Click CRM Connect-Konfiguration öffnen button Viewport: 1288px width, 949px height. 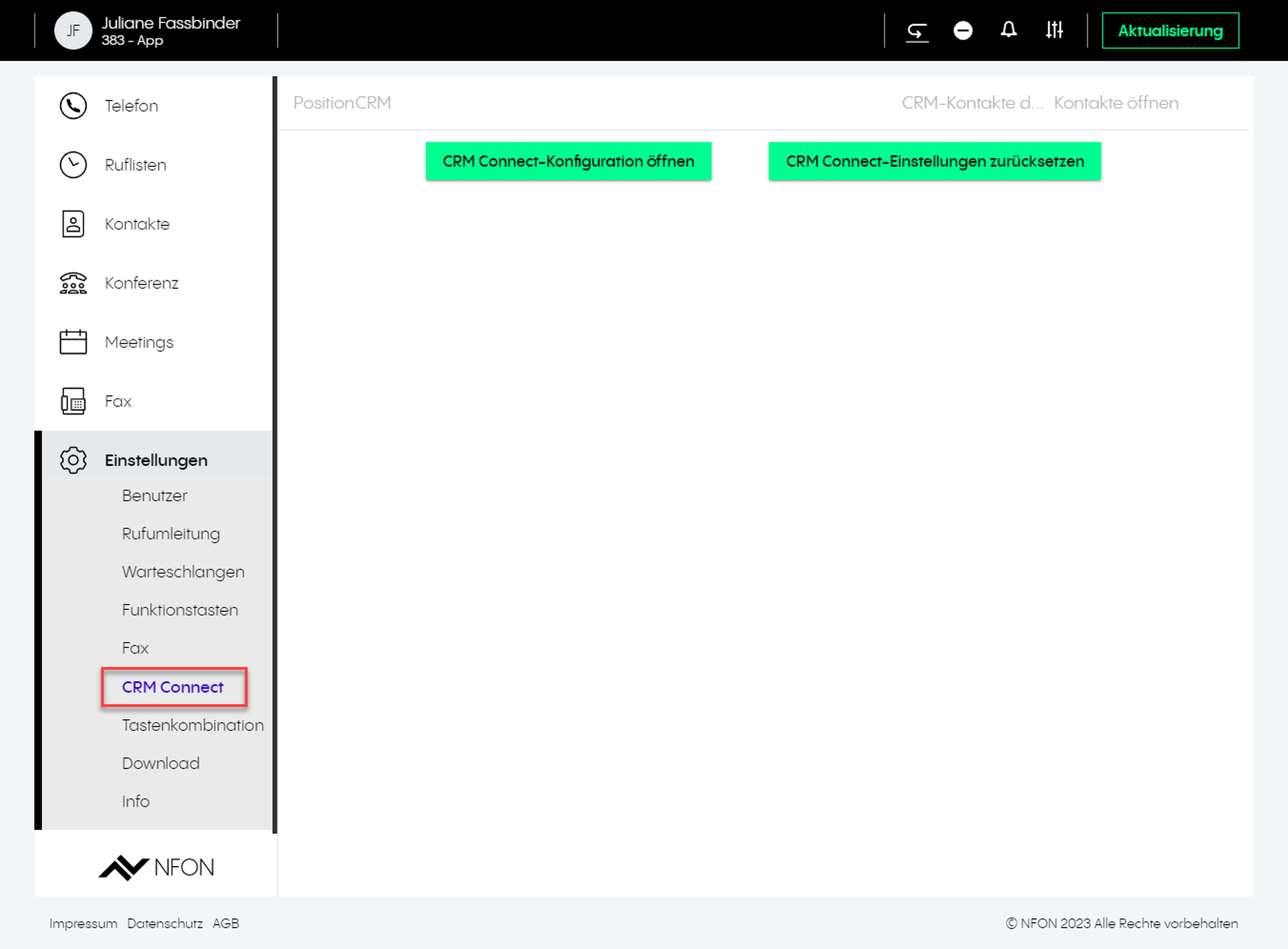568,161
